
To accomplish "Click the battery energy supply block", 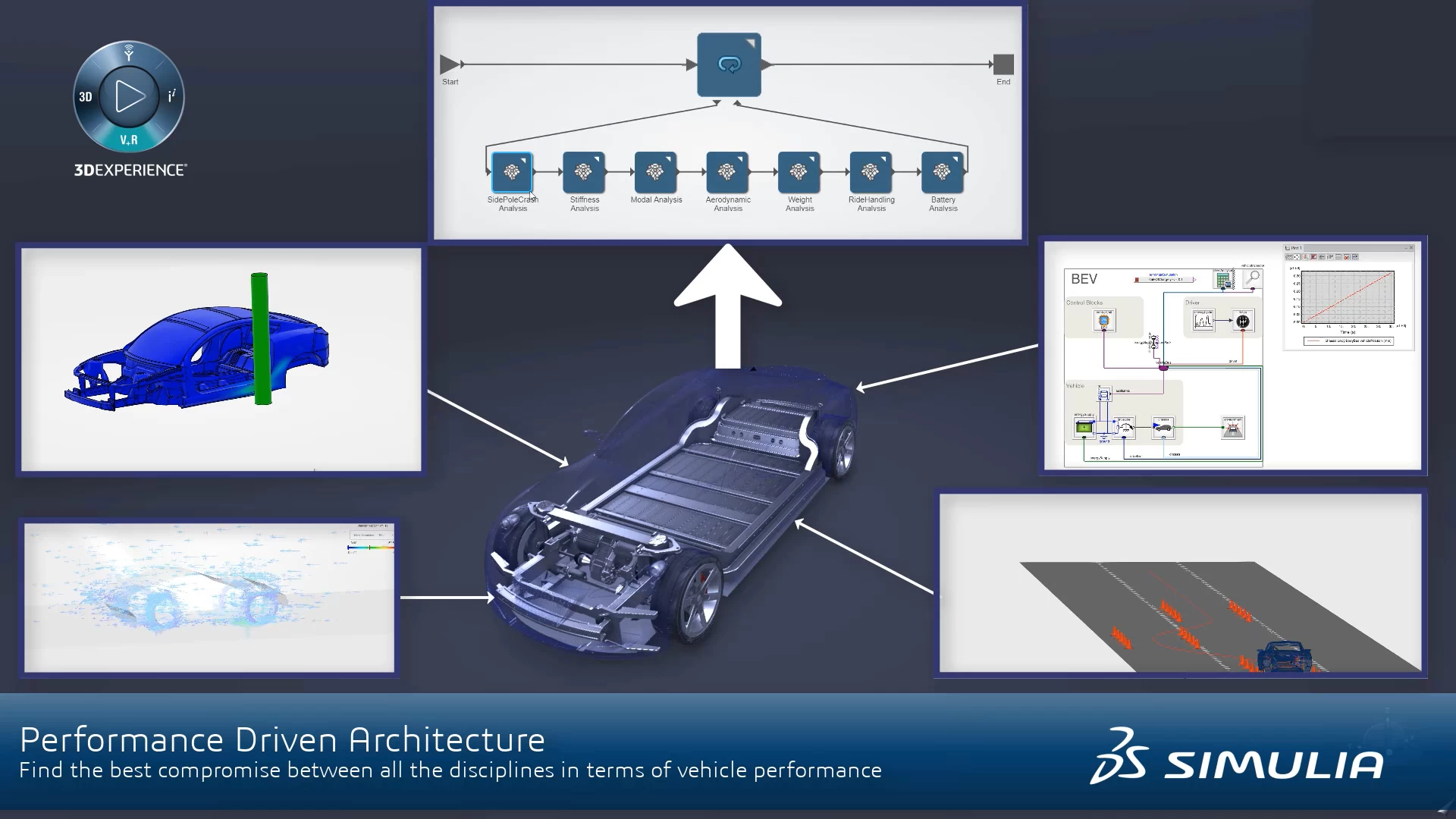I will point(1084,428).
